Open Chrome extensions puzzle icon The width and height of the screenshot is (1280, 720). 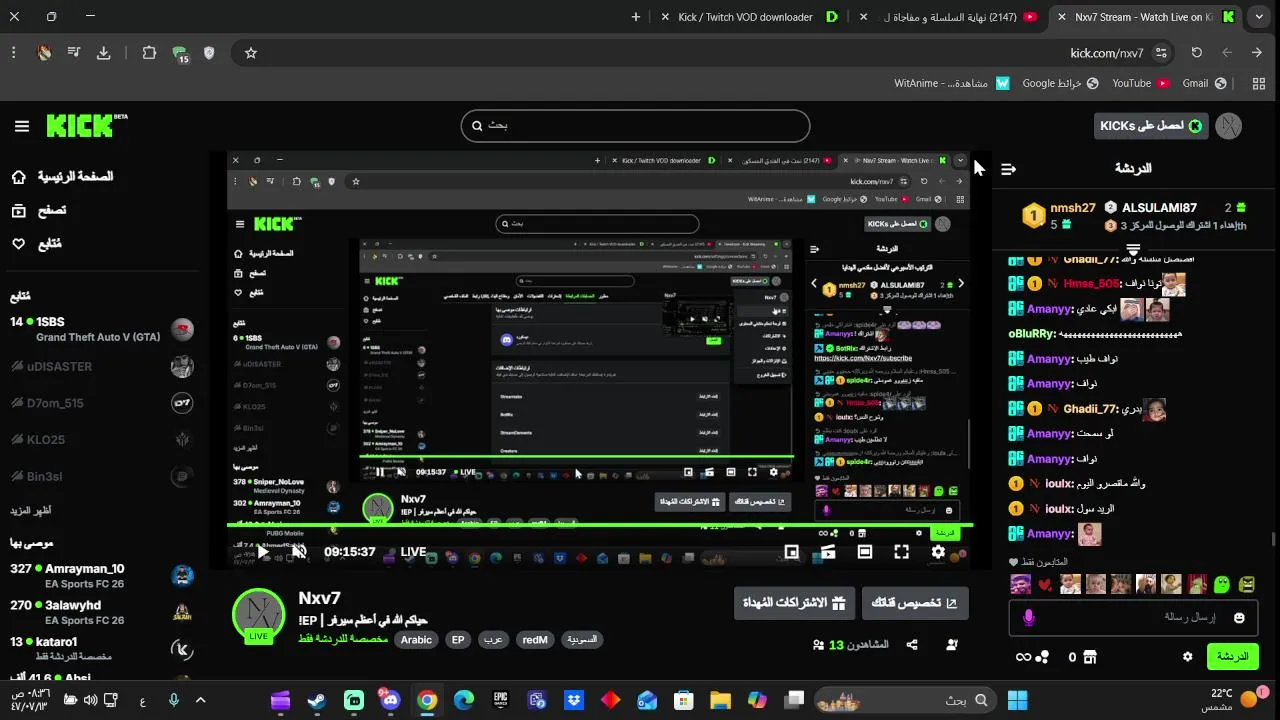tap(149, 53)
